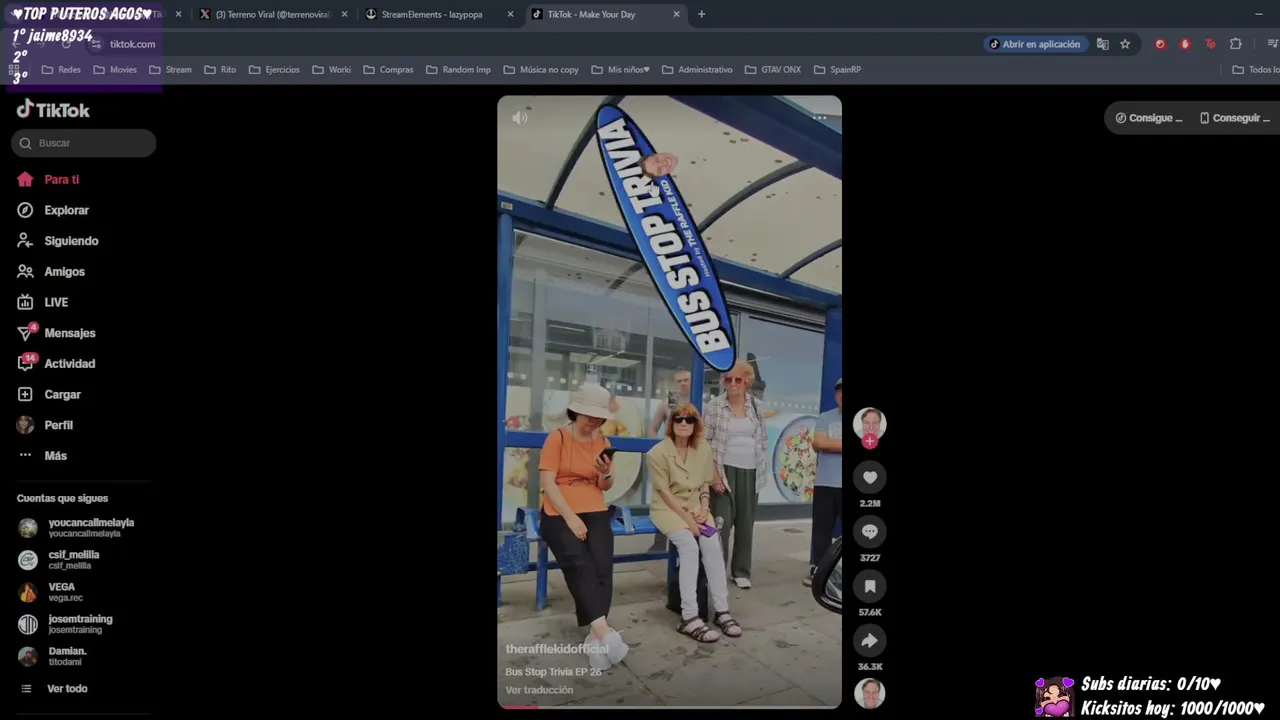
Task: Click the Consigue button at top right
Action: [1149, 118]
